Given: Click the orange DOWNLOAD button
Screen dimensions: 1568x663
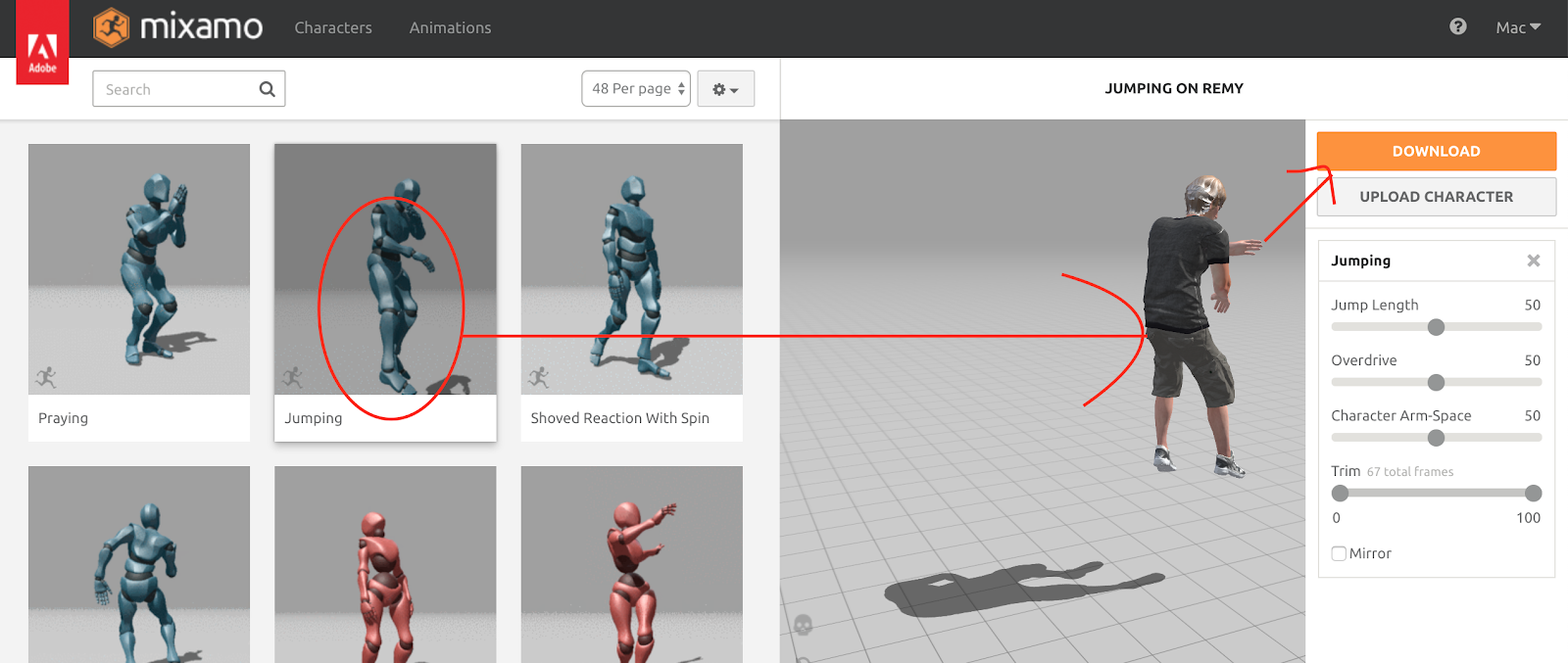Looking at the screenshot, I should 1437,151.
